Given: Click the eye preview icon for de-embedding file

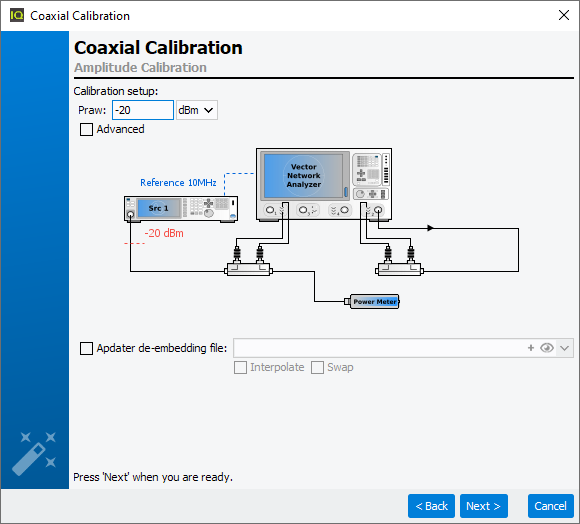Looking at the screenshot, I should [547, 348].
